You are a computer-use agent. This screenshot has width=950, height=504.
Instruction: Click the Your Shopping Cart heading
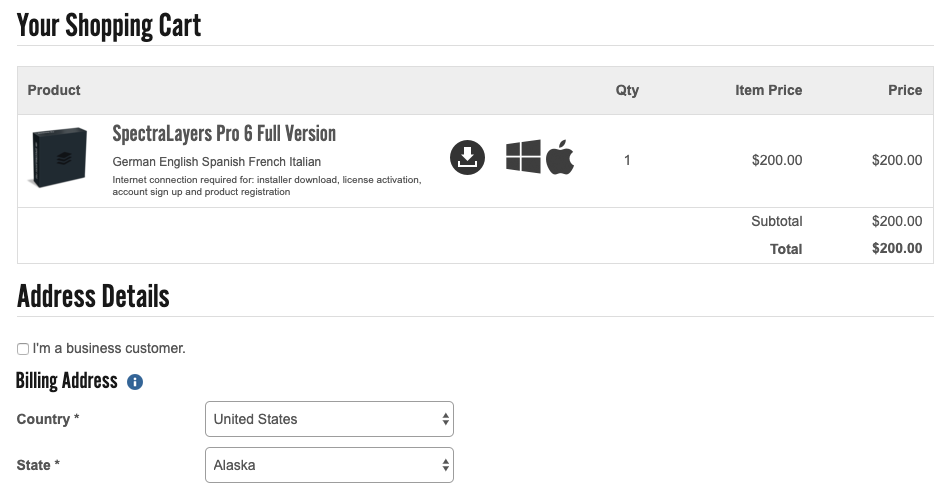click(109, 26)
